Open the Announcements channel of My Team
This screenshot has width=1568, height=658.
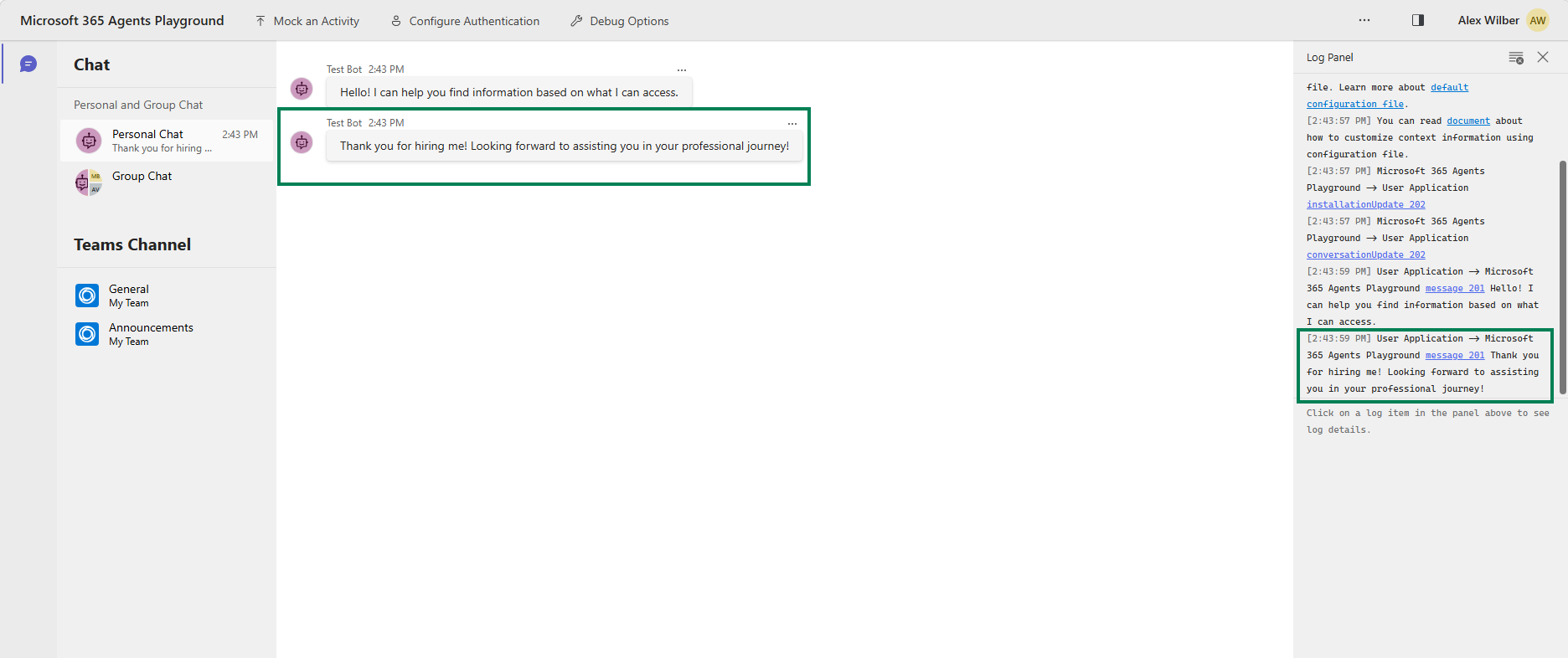point(167,334)
